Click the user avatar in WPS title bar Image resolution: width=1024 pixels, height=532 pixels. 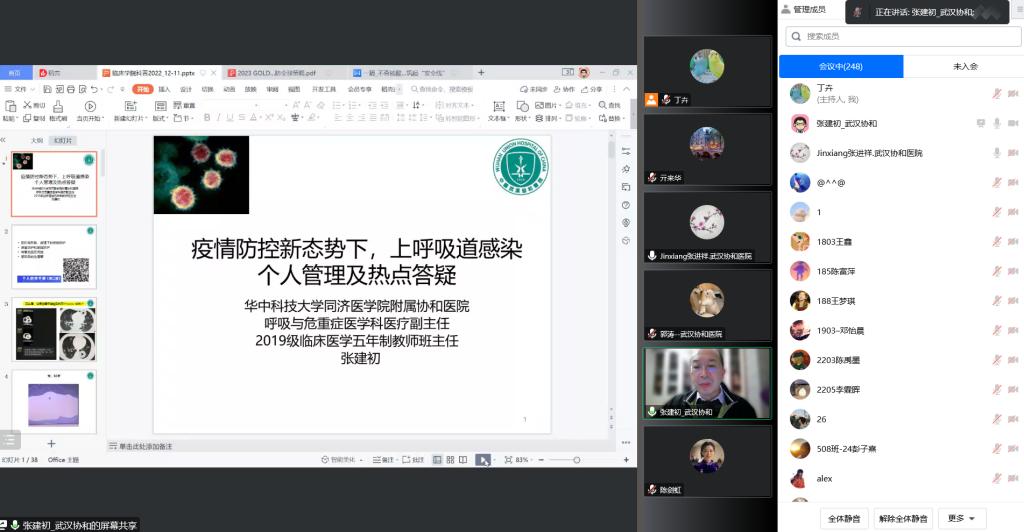tap(584, 72)
